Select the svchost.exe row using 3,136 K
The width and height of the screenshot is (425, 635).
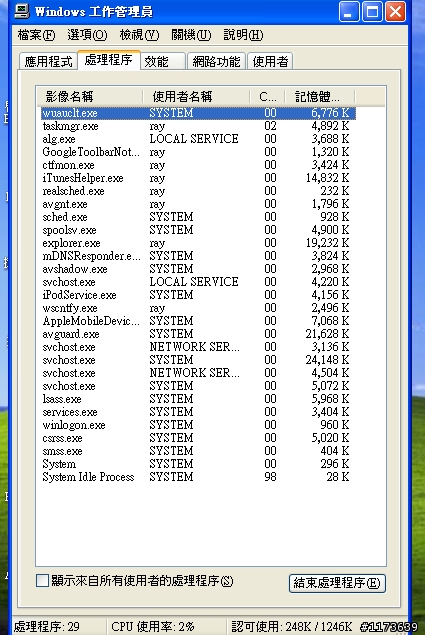coord(198,347)
